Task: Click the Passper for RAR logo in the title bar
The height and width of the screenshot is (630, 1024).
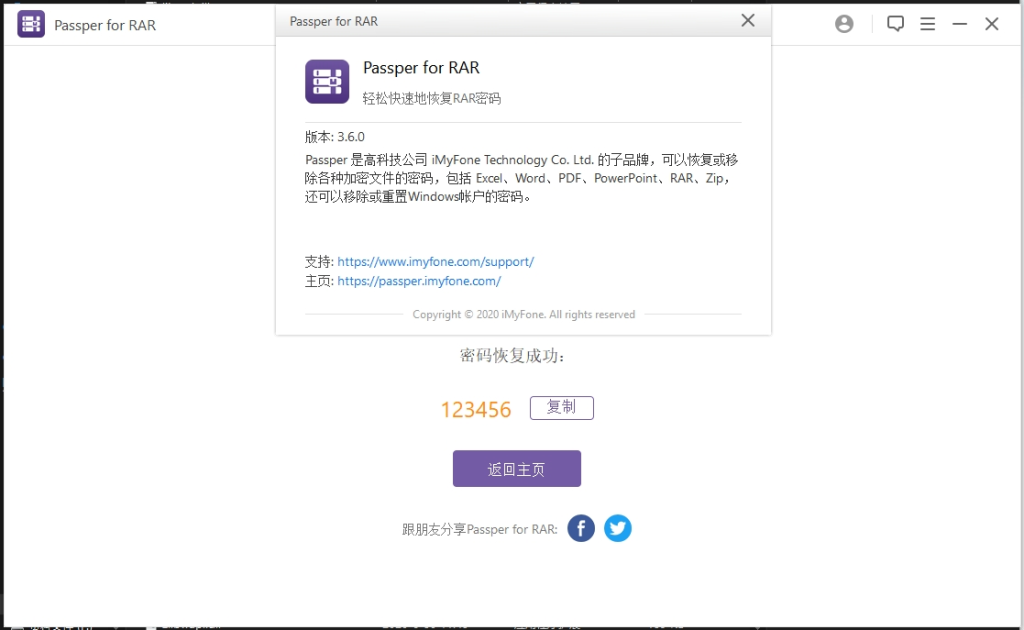Action: point(31,23)
